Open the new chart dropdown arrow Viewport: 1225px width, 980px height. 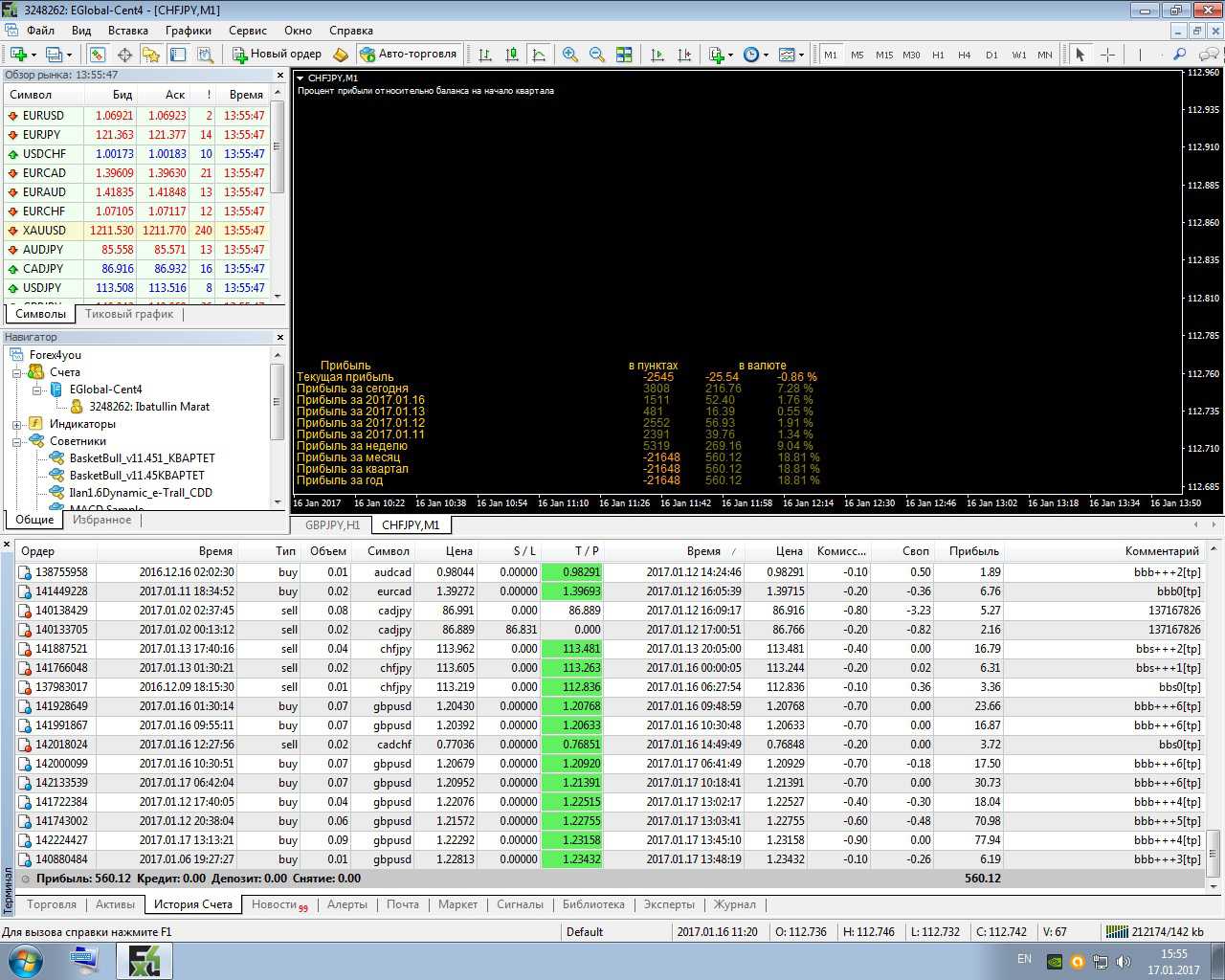pyautogui.click(x=33, y=55)
